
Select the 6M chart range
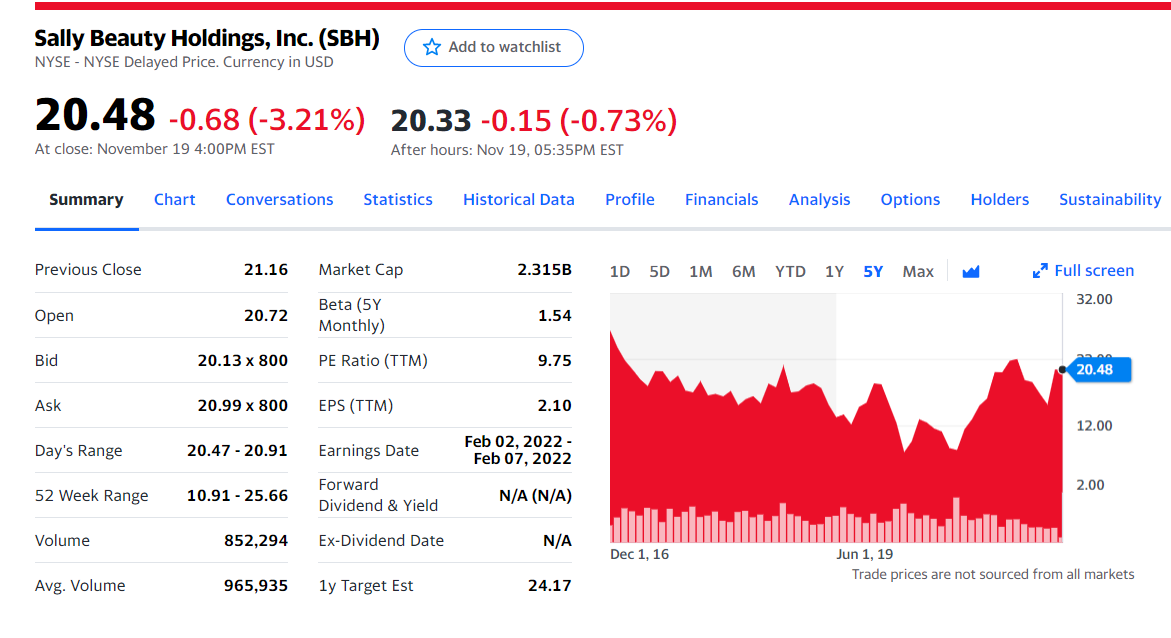(744, 271)
